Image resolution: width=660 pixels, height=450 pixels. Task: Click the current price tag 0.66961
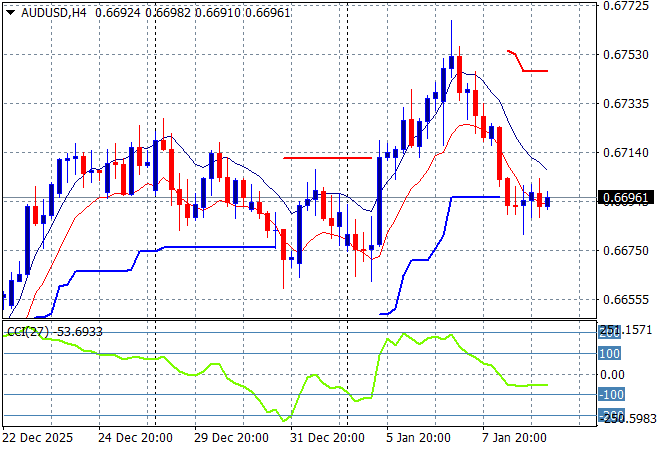point(627,198)
